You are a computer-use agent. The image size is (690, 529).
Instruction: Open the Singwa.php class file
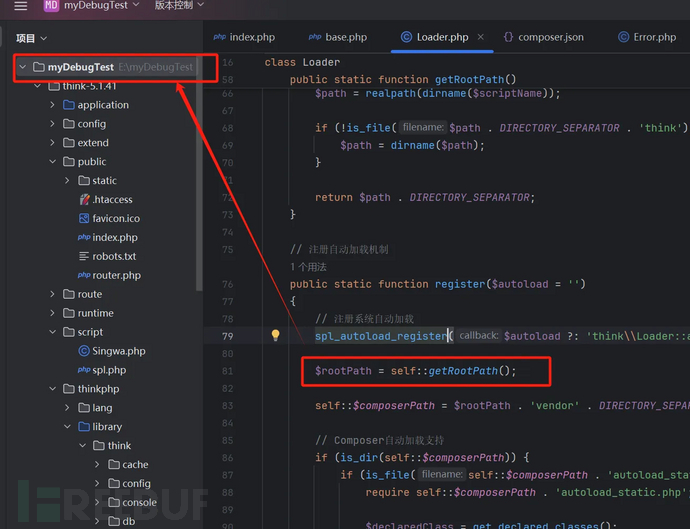click(118, 351)
